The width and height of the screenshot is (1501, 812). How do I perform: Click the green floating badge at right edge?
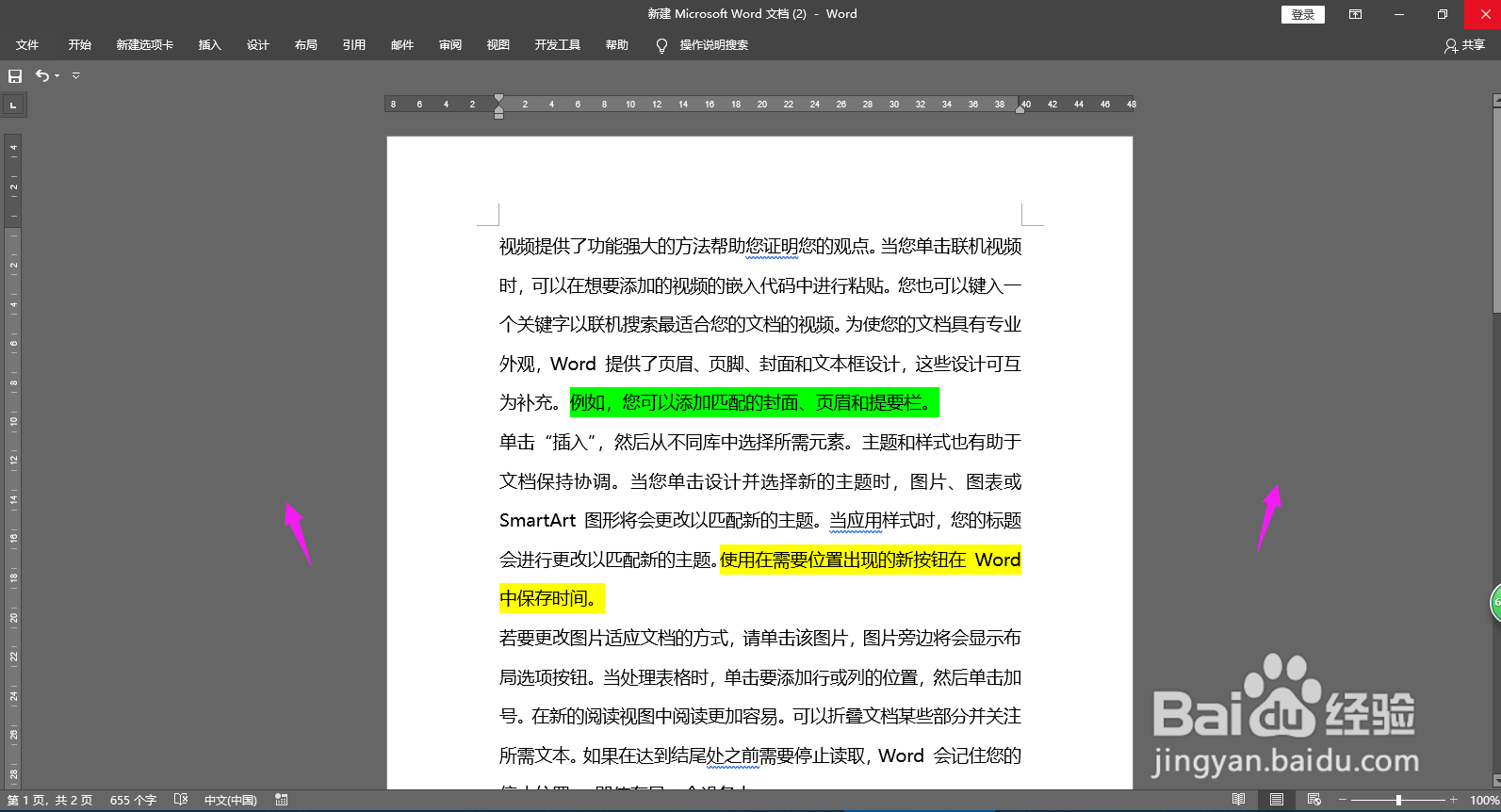(x=1495, y=603)
